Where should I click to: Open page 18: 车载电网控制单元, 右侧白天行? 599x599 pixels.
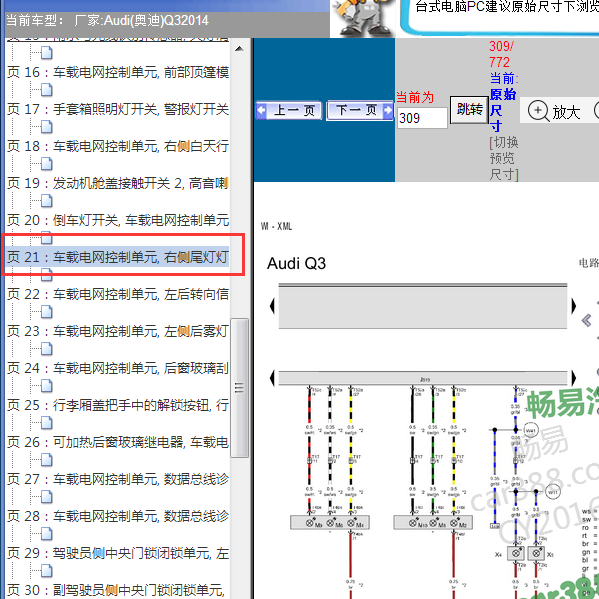point(118,146)
